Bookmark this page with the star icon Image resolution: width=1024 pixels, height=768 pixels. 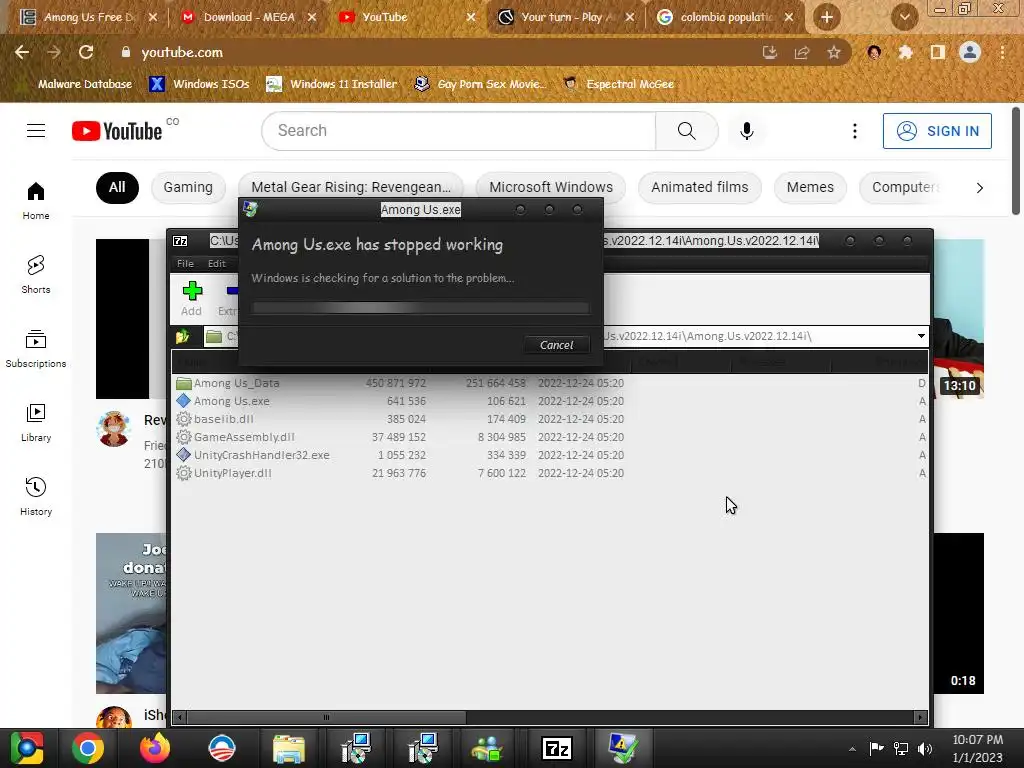point(833,53)
